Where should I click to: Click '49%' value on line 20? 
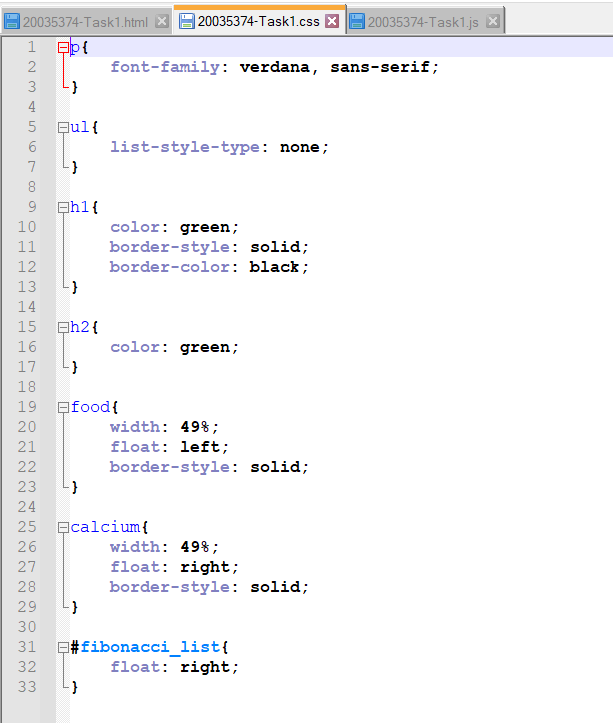(x=195, y=427)
